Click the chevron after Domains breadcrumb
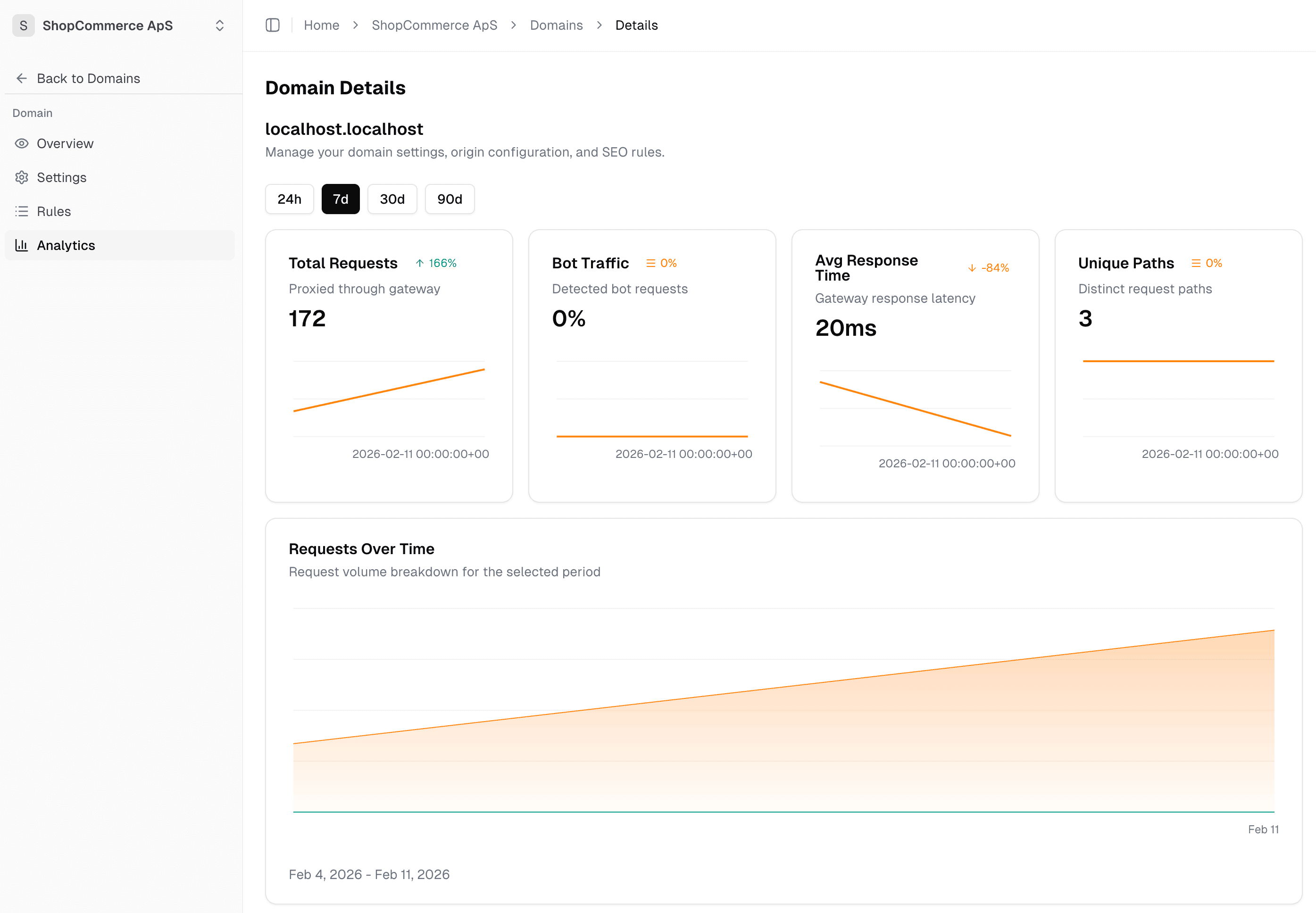The width and height of the screenshot is (1316, 913). tap(599, 25)
